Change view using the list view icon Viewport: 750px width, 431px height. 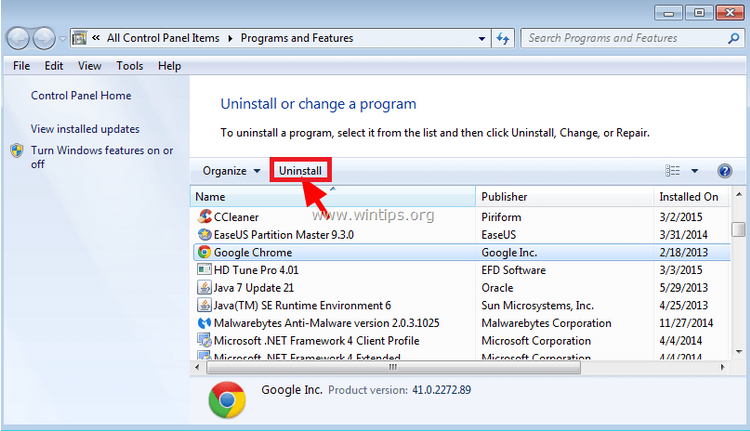673,171
